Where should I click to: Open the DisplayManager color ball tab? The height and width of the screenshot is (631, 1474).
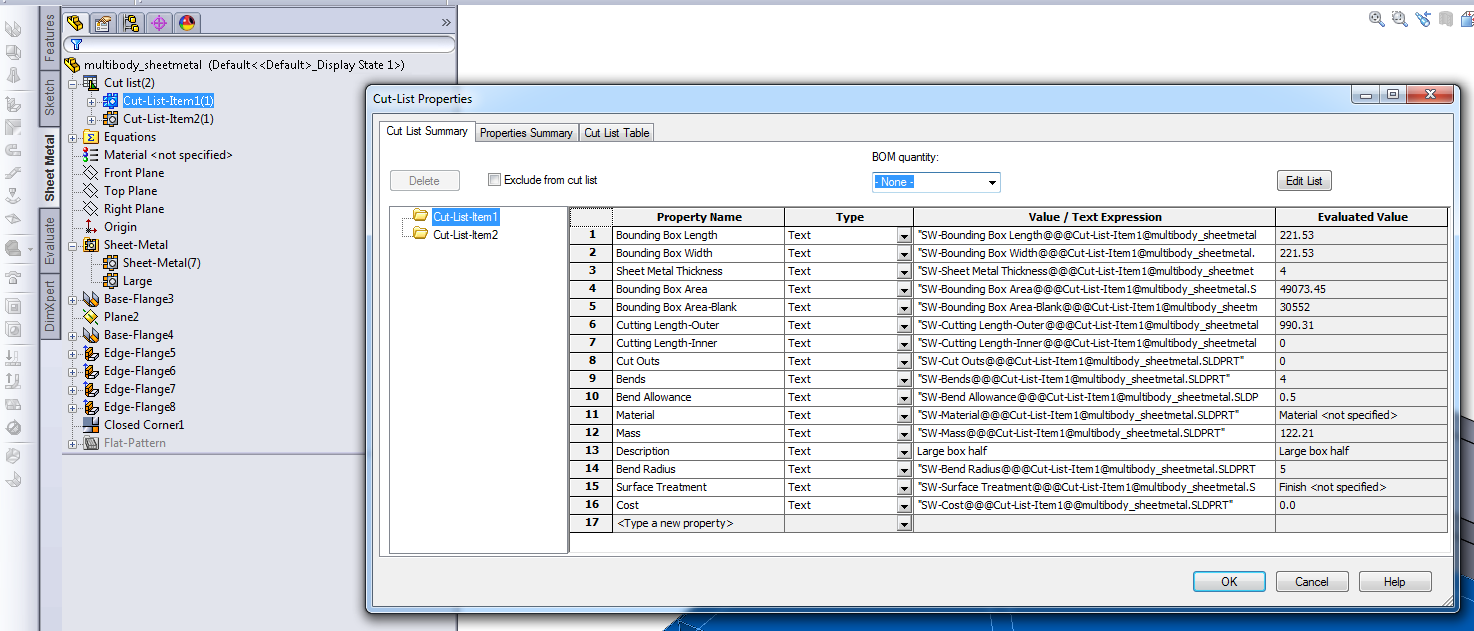pos(187,22)
